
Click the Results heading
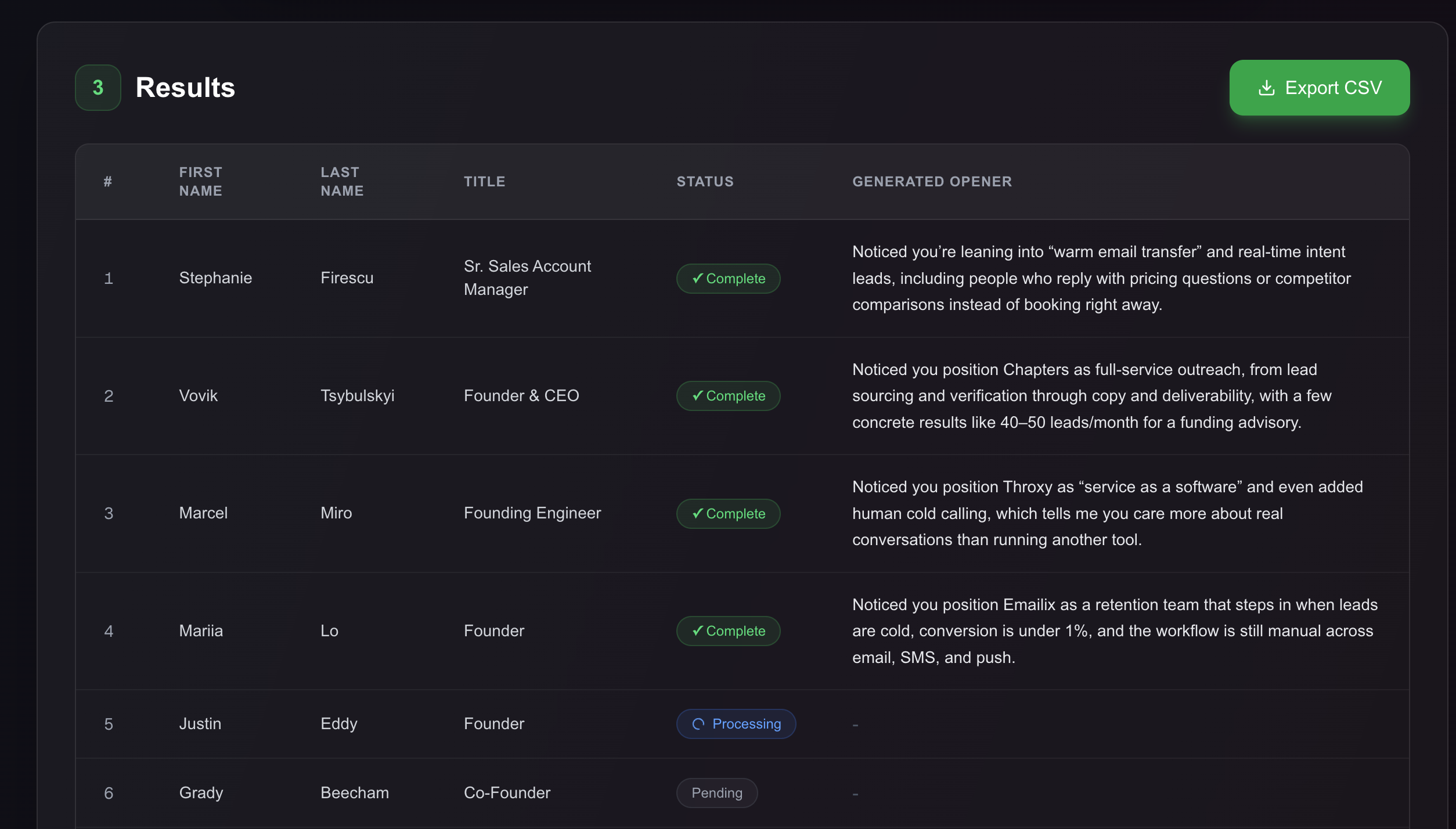tap(185, 88)
